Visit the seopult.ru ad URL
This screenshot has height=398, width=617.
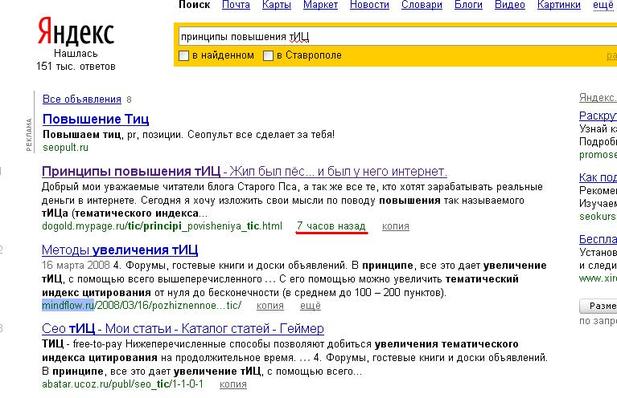pyautogui.click(x=65, y=148)
